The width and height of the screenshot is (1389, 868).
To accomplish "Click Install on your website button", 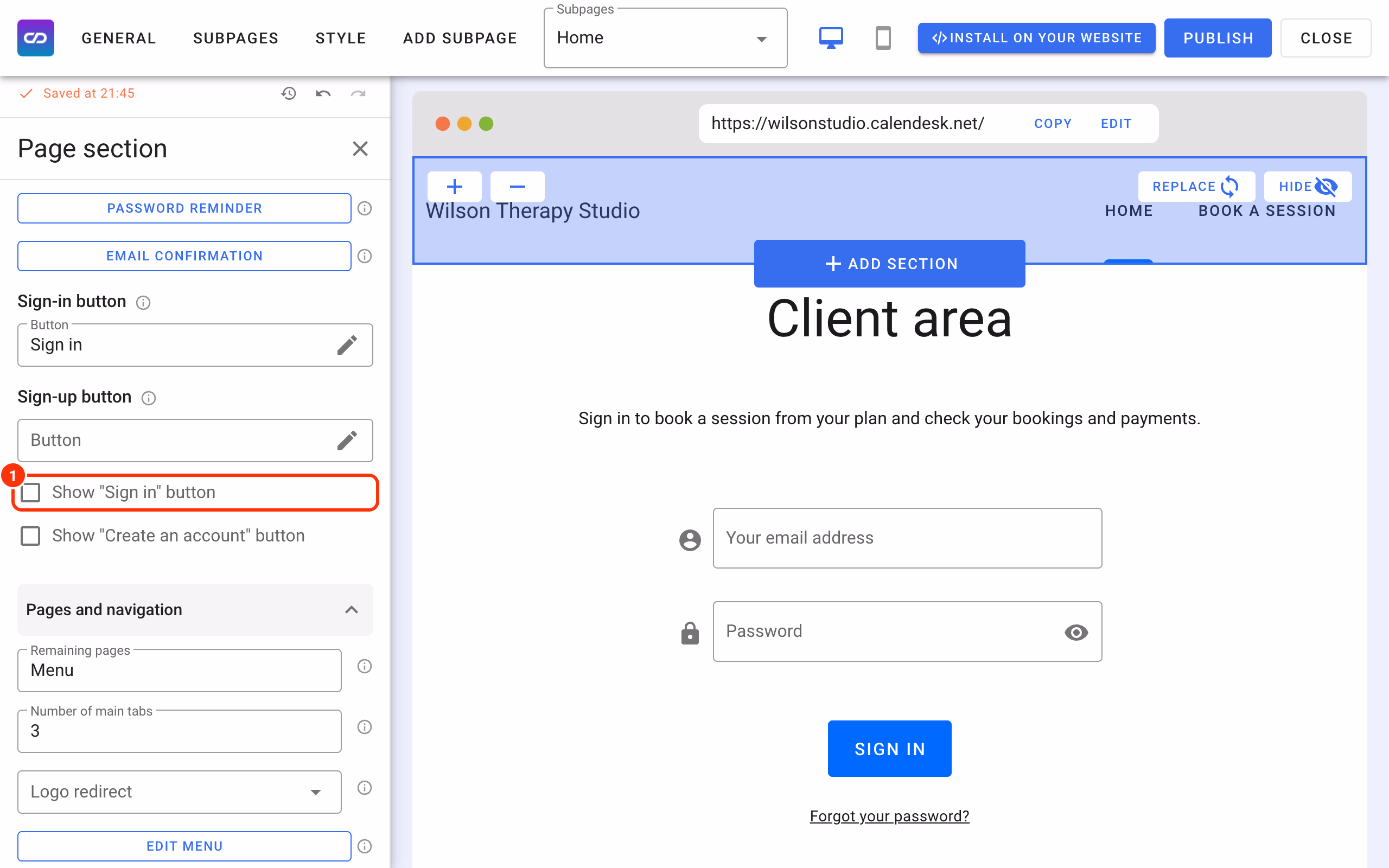I will 1036,38.
